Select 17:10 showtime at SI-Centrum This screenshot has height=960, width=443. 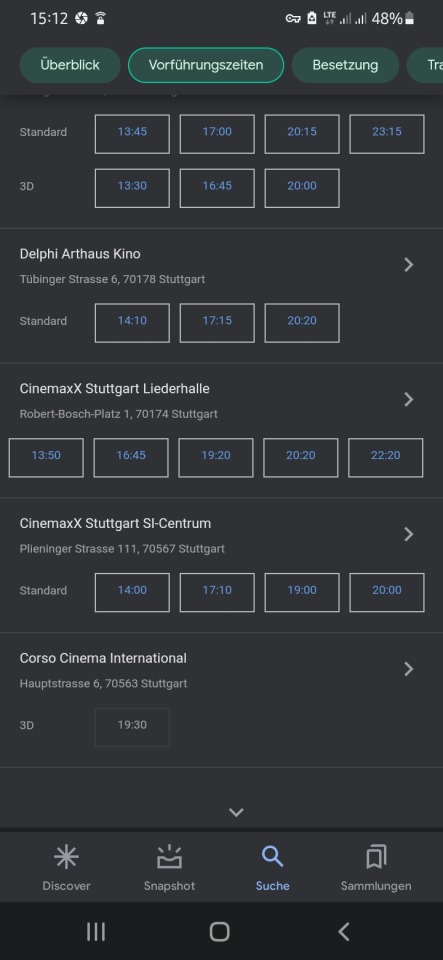click(217, 592)
